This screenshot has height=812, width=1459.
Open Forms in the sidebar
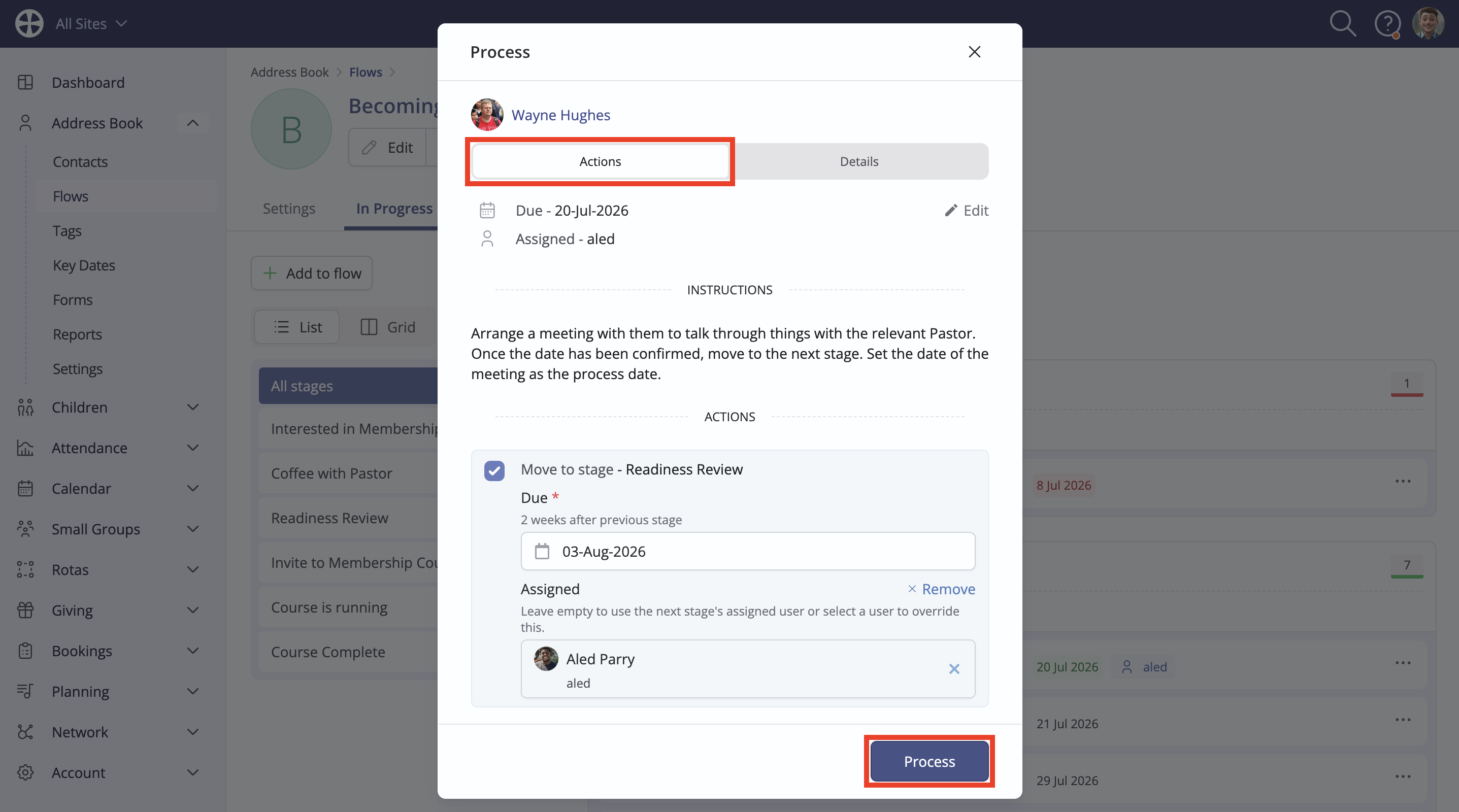(73, 299)
